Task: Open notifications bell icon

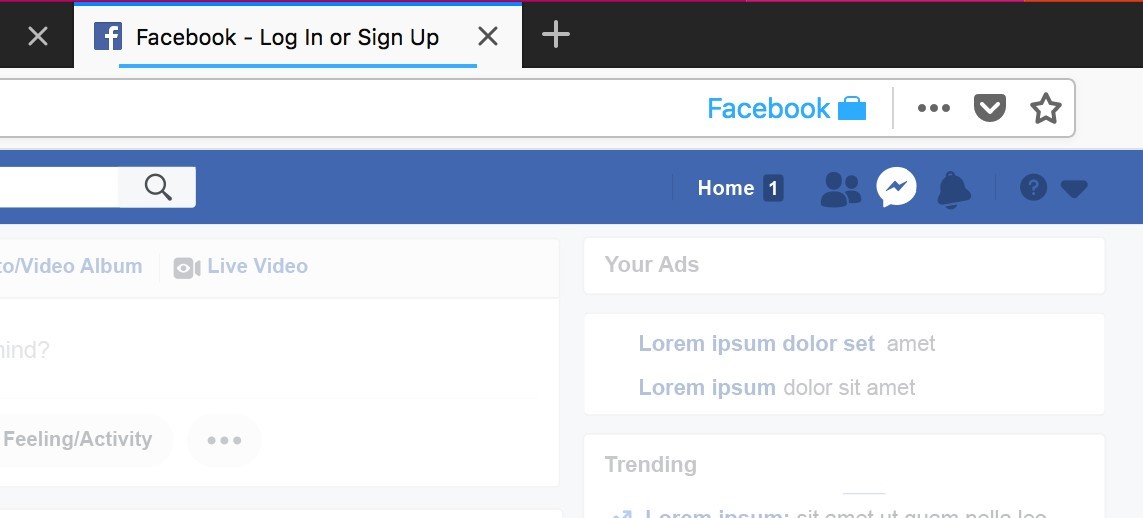Action: 953,189
